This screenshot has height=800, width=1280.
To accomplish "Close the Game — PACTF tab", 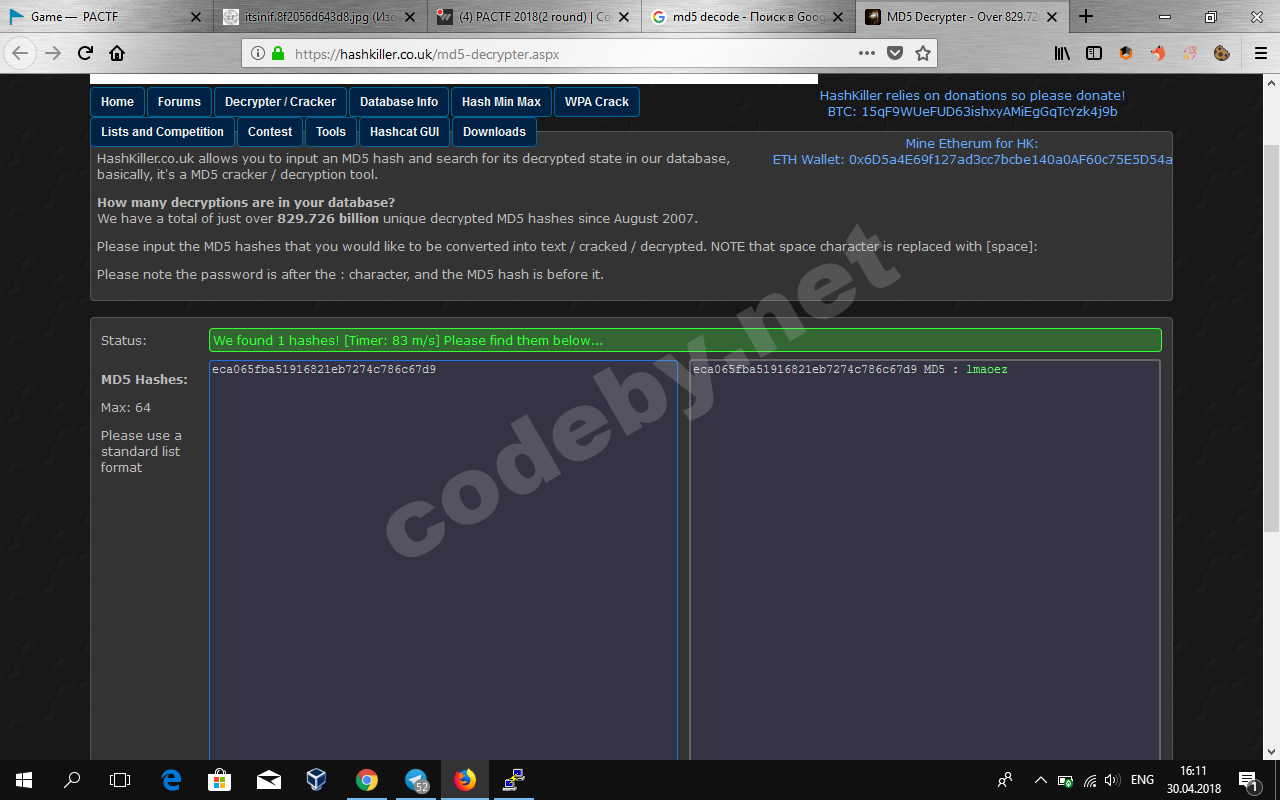I will coord(195,17).
